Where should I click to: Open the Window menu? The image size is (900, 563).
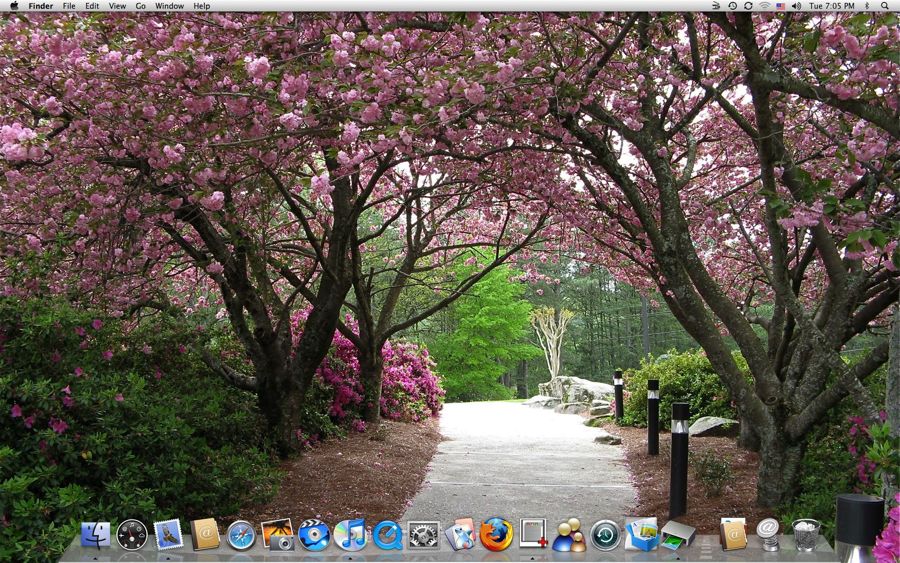[169, 6]
